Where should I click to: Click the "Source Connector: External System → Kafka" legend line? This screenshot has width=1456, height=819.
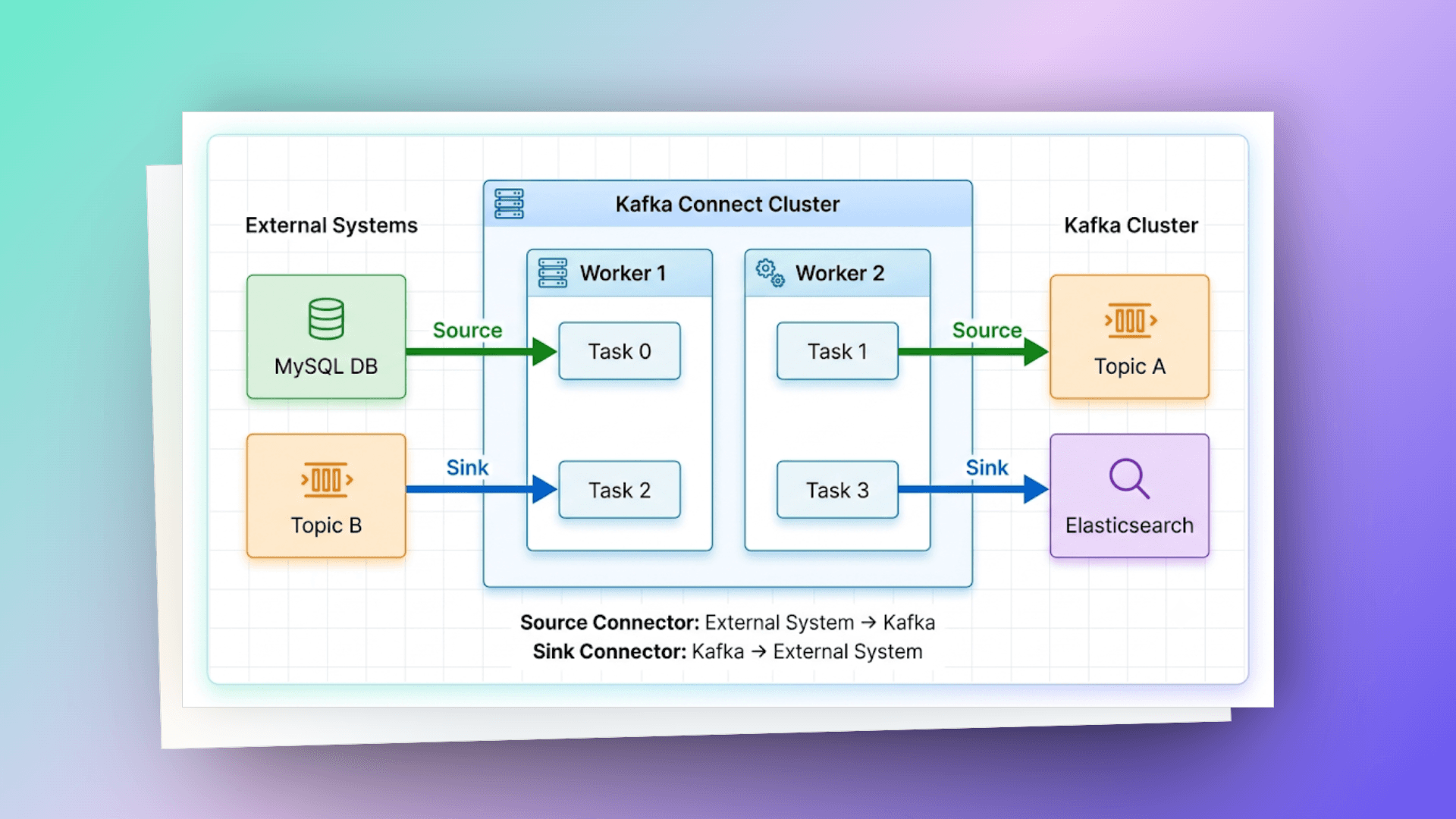727,623
